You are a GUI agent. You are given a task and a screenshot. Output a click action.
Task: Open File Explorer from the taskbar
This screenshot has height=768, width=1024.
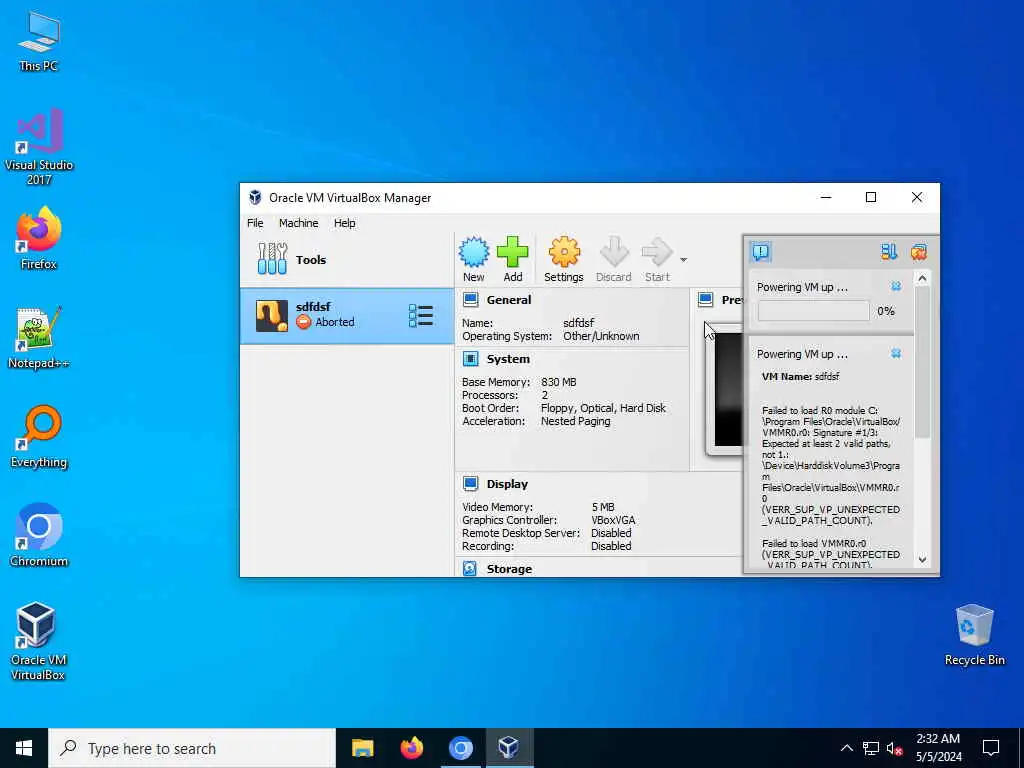click(362, 748)
